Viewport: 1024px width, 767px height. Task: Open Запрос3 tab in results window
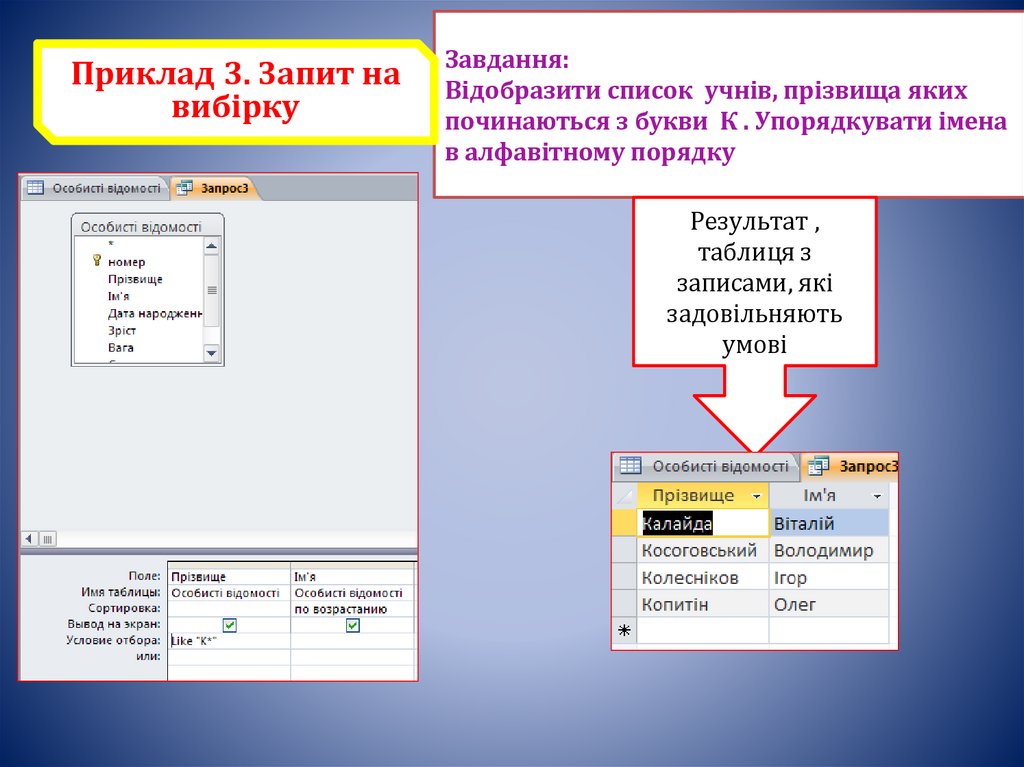click(852, 466)
